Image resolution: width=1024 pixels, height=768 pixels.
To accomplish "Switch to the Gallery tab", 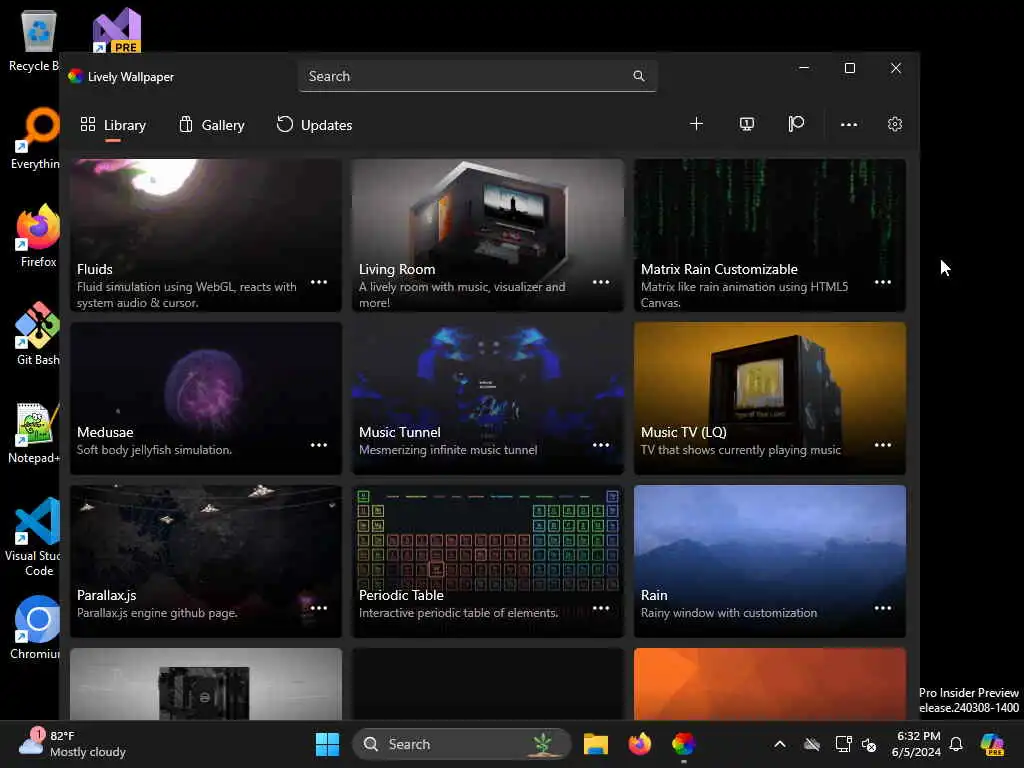I will (x=212, y=125).
